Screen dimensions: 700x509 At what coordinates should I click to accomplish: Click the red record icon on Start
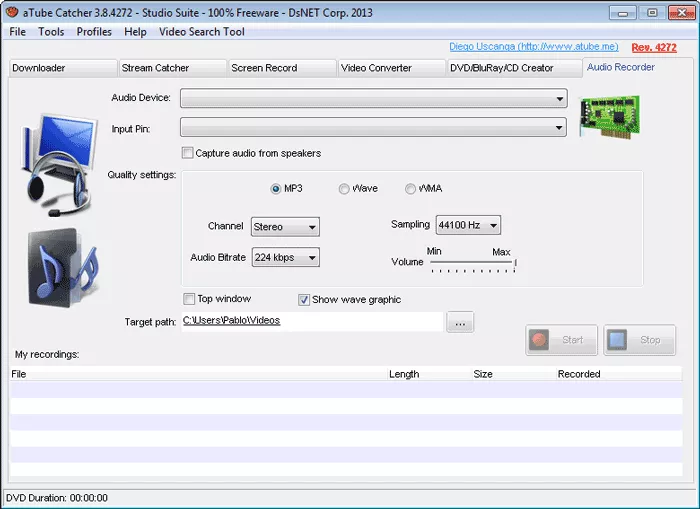pyautogui.click(x=539, y=340)
